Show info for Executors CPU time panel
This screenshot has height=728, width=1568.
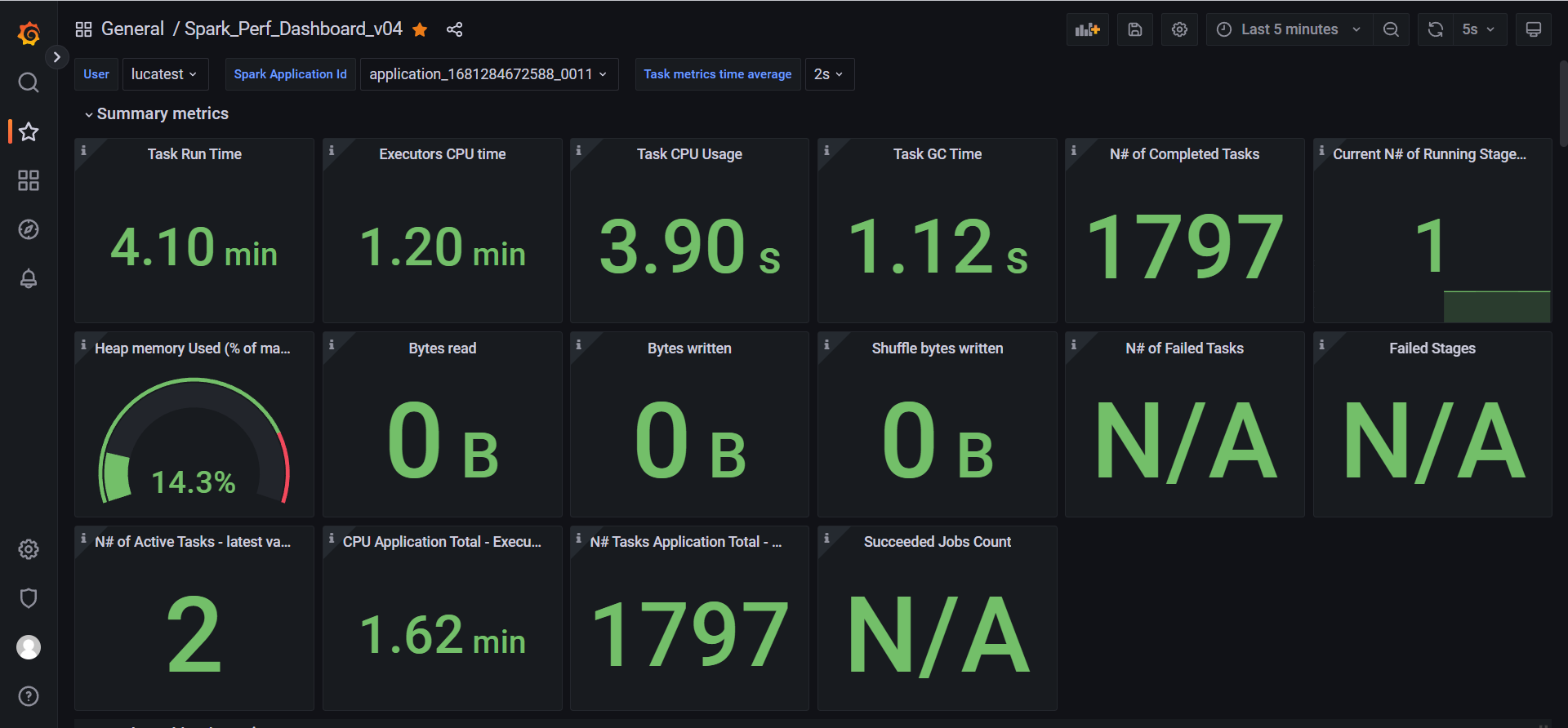332,150
